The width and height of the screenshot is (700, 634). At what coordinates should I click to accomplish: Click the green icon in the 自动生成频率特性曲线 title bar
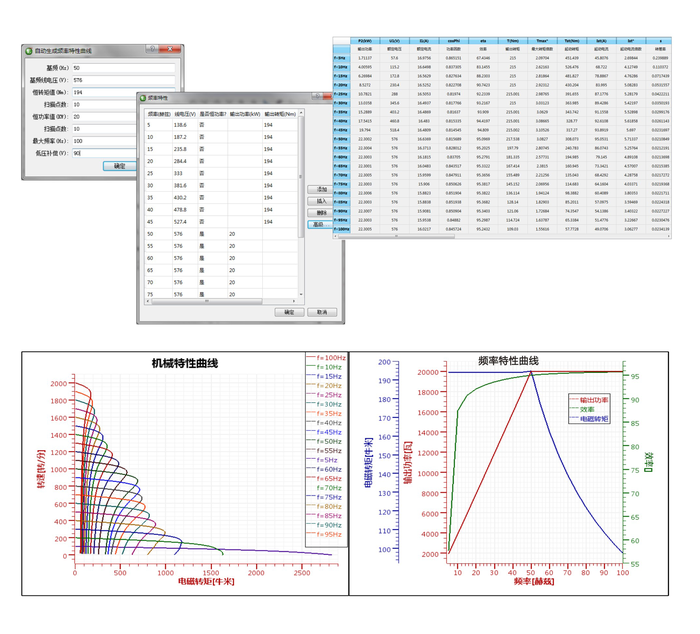(29, 50)
